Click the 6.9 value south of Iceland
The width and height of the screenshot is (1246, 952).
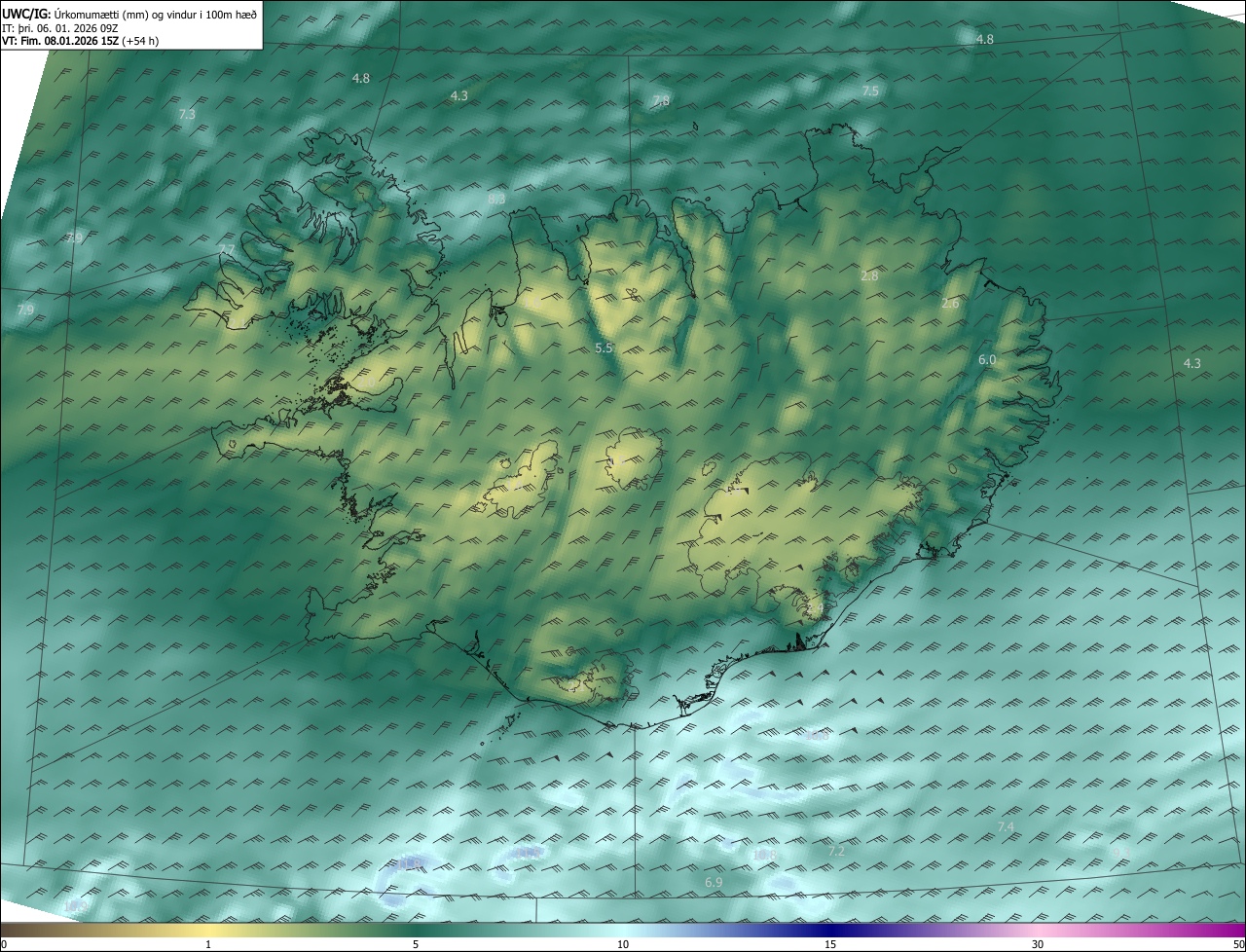714,882
